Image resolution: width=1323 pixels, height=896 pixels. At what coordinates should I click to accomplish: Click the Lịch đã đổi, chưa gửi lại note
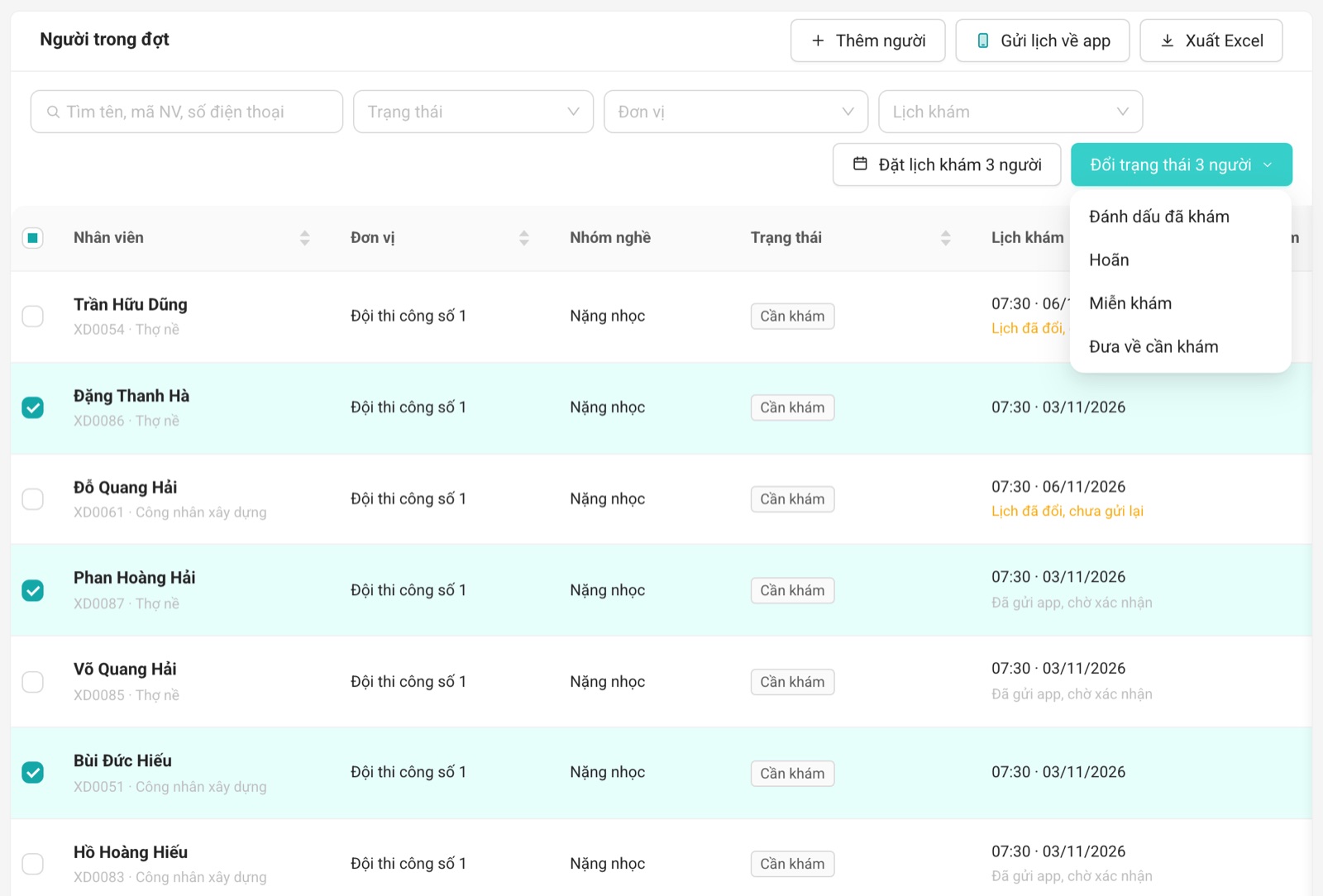1067,511
